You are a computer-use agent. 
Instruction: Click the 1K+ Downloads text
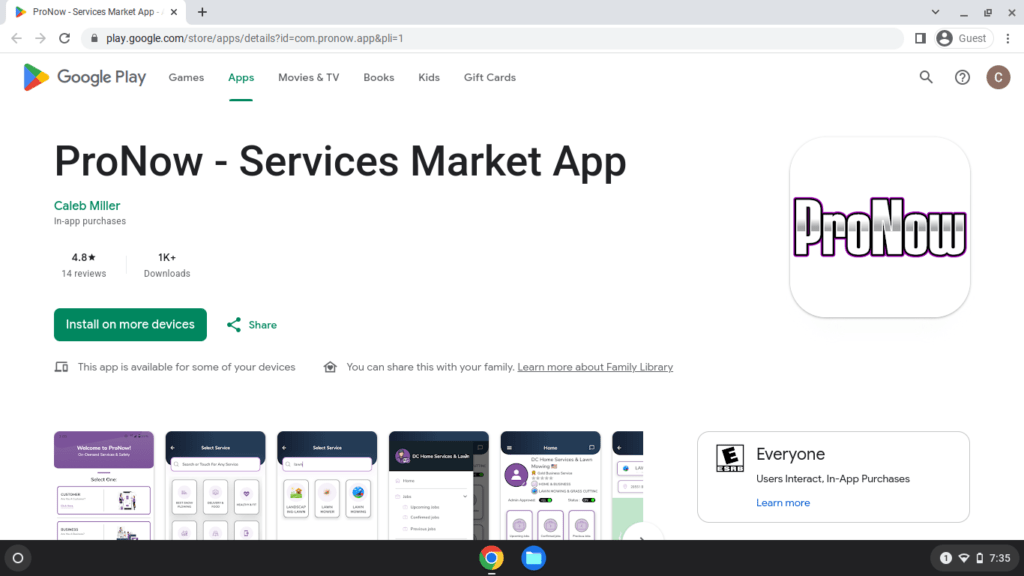coord(167,264)
